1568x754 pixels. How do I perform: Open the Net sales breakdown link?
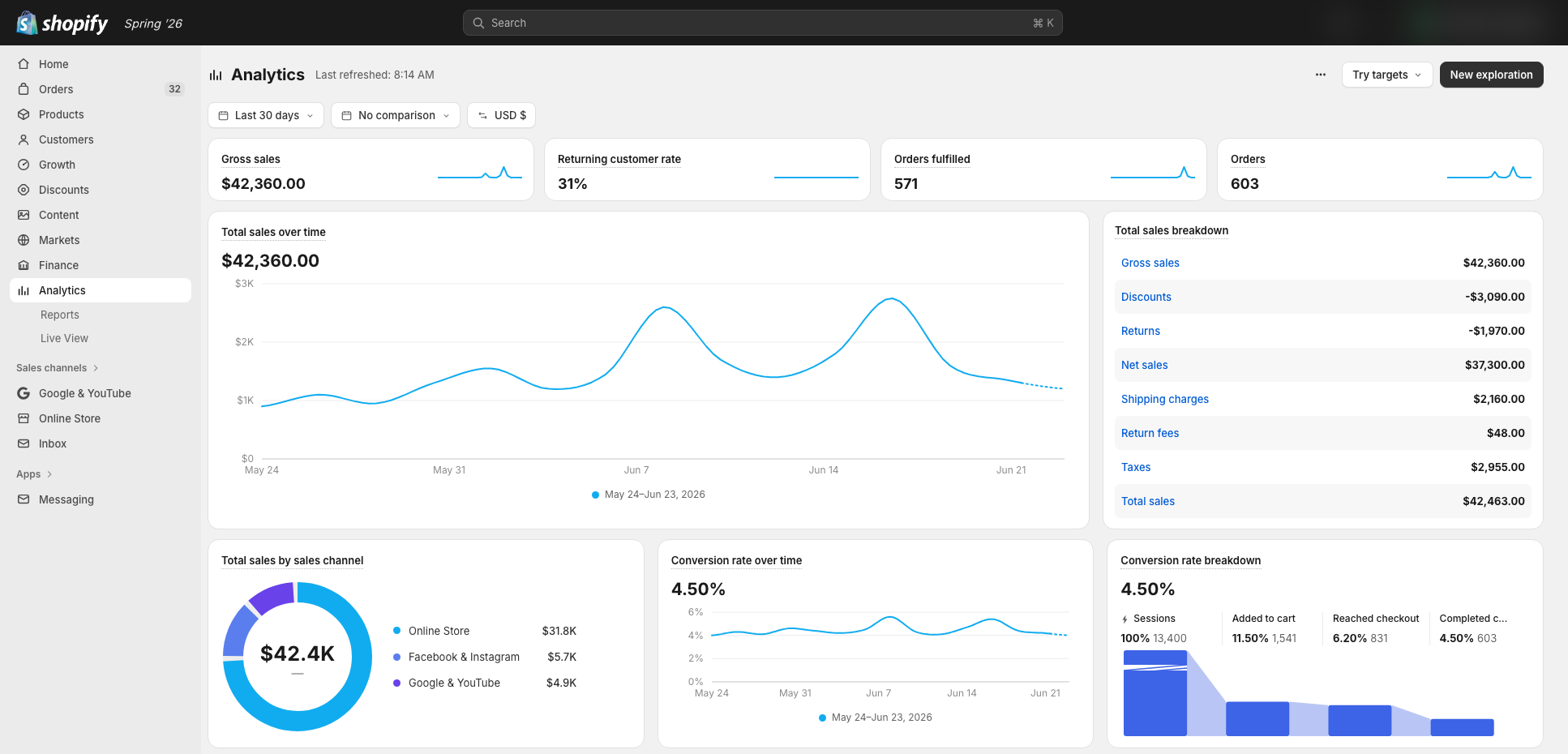click(1144, 365)
